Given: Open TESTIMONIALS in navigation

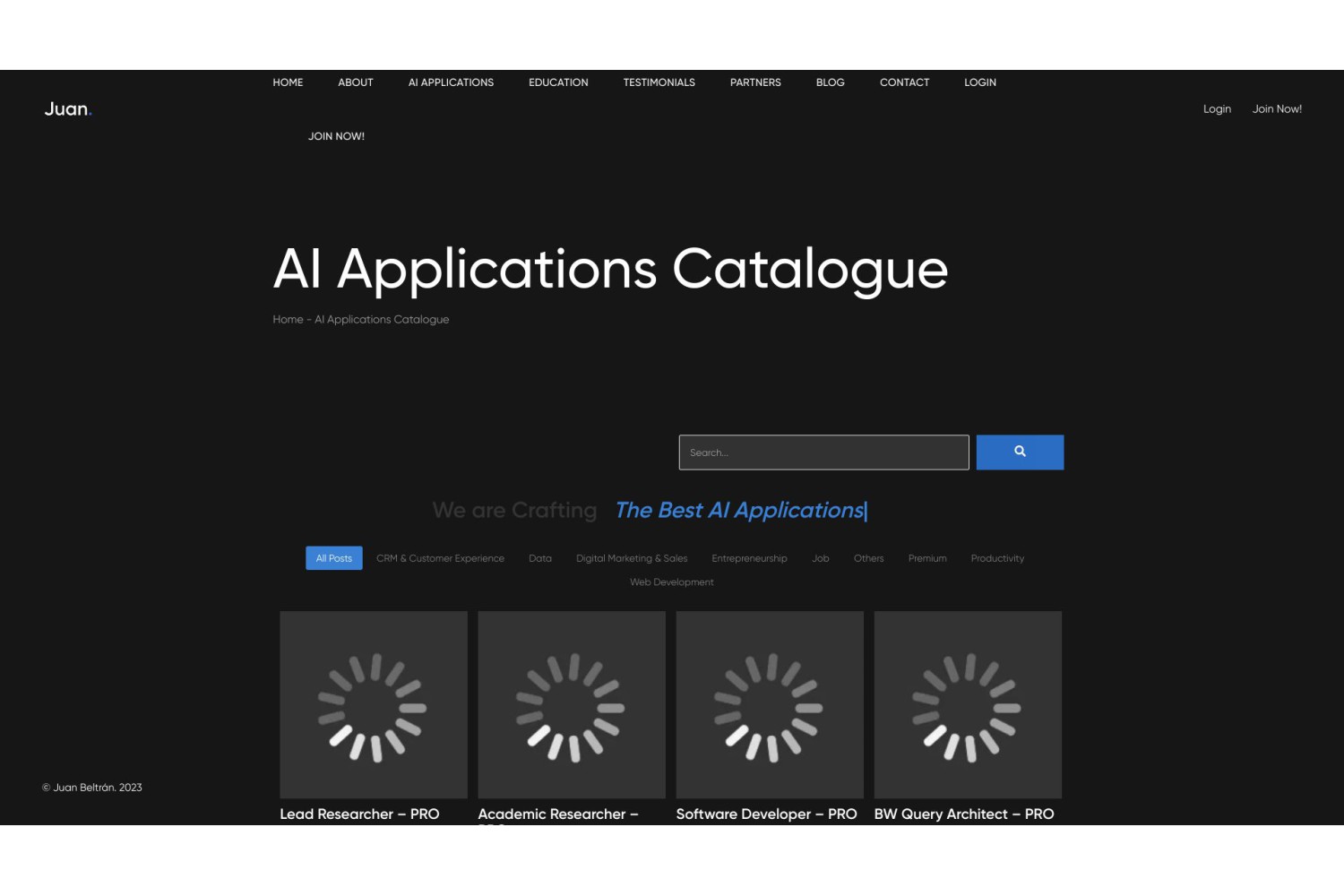Looking at the screenshot, I should [x=659, y=82].
